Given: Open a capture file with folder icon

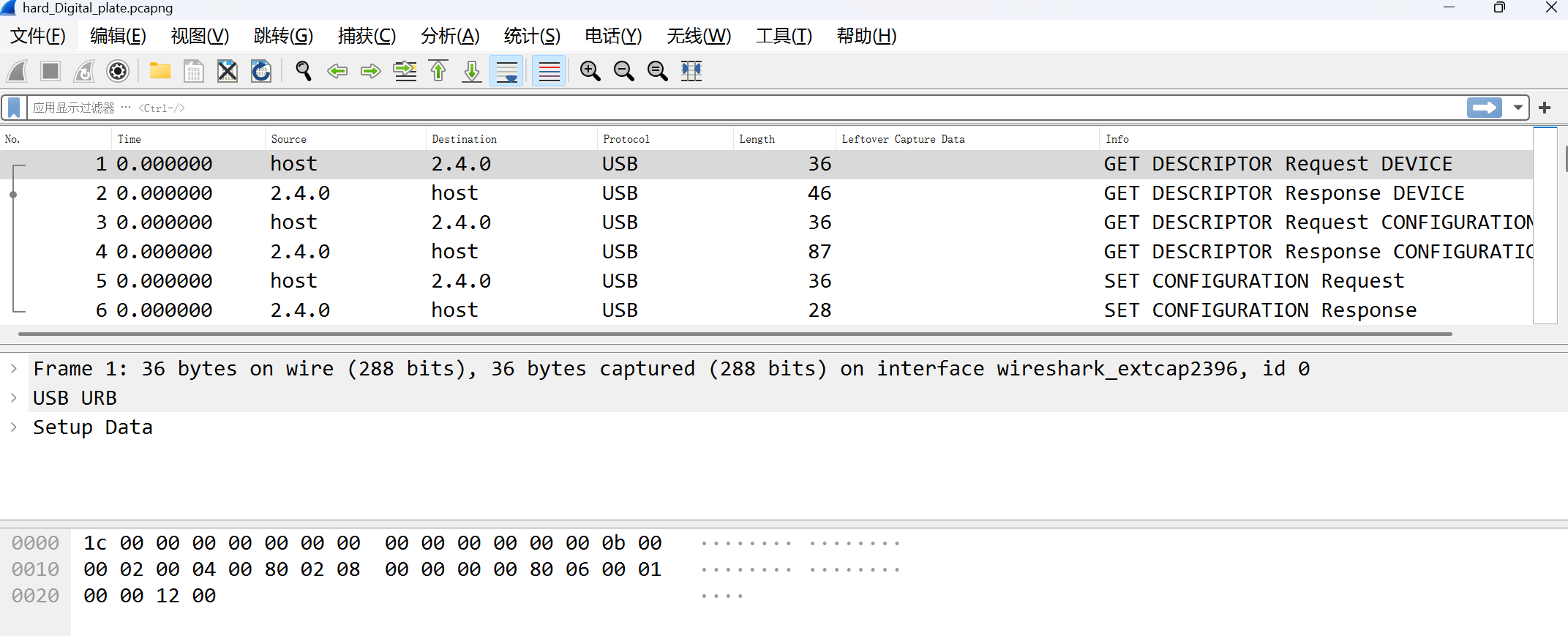Looking at the screenshot, I should tap(160, 71).
